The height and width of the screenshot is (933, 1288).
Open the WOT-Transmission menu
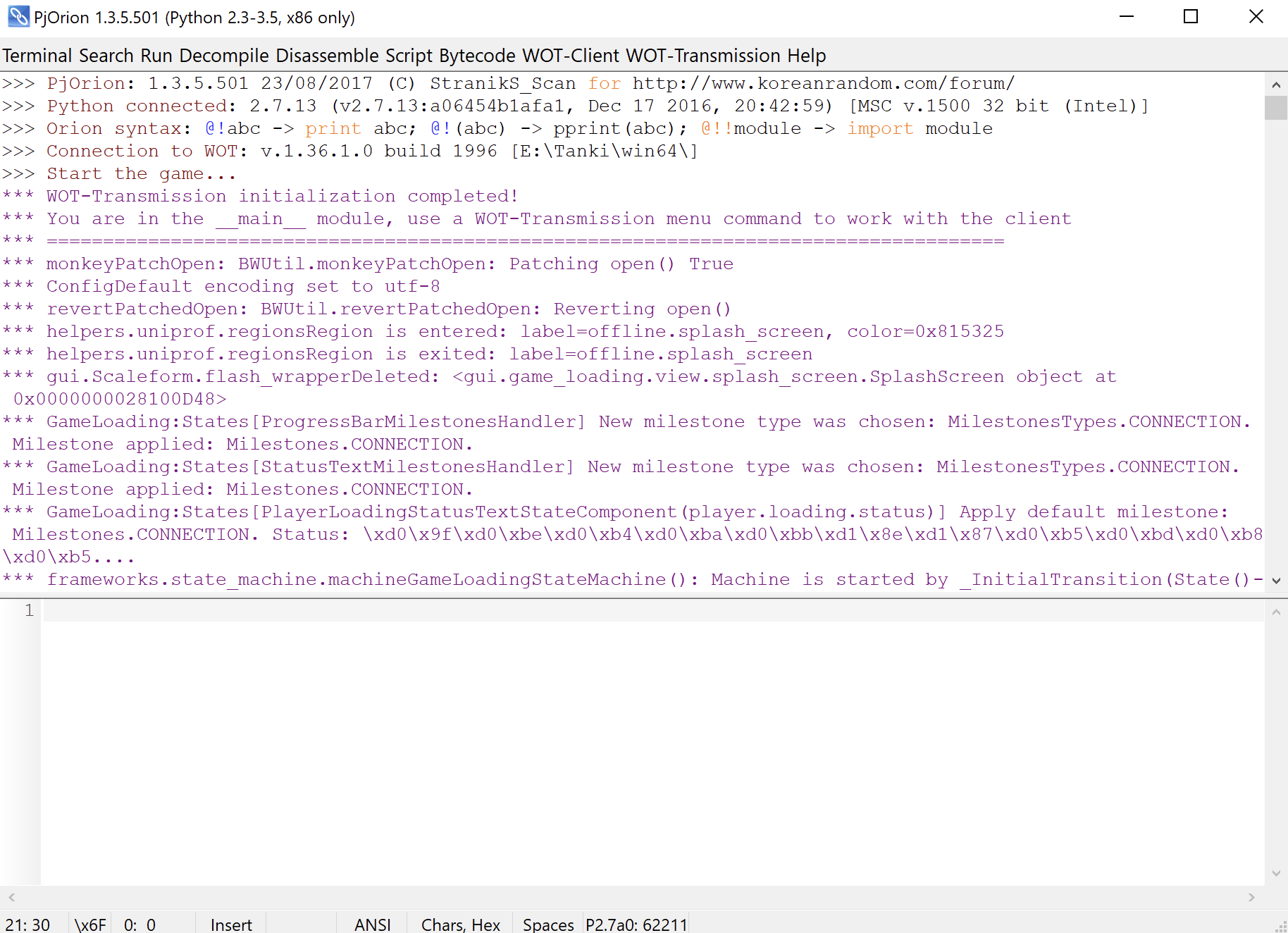tap(702, 56)
